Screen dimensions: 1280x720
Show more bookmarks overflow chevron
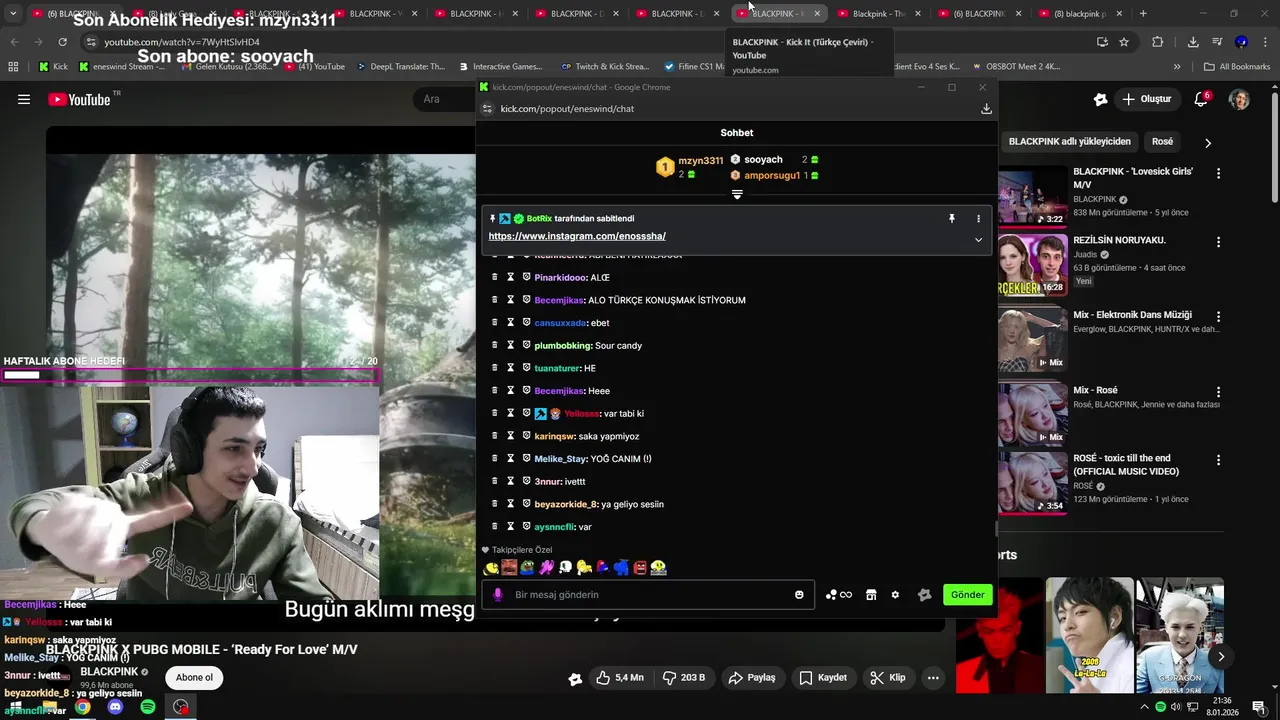(1176, 67)
